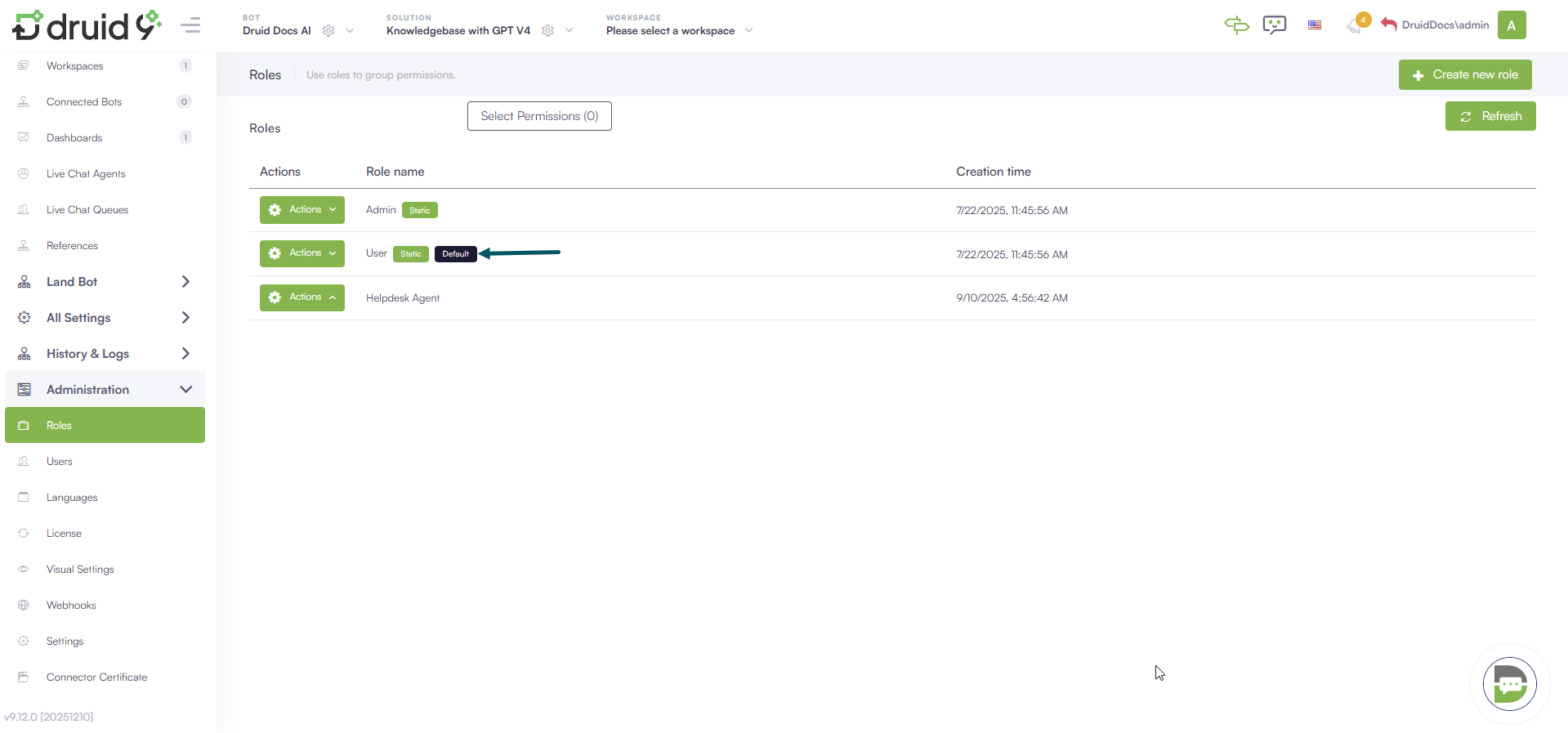Click Select Permissions (0) button

539,116
